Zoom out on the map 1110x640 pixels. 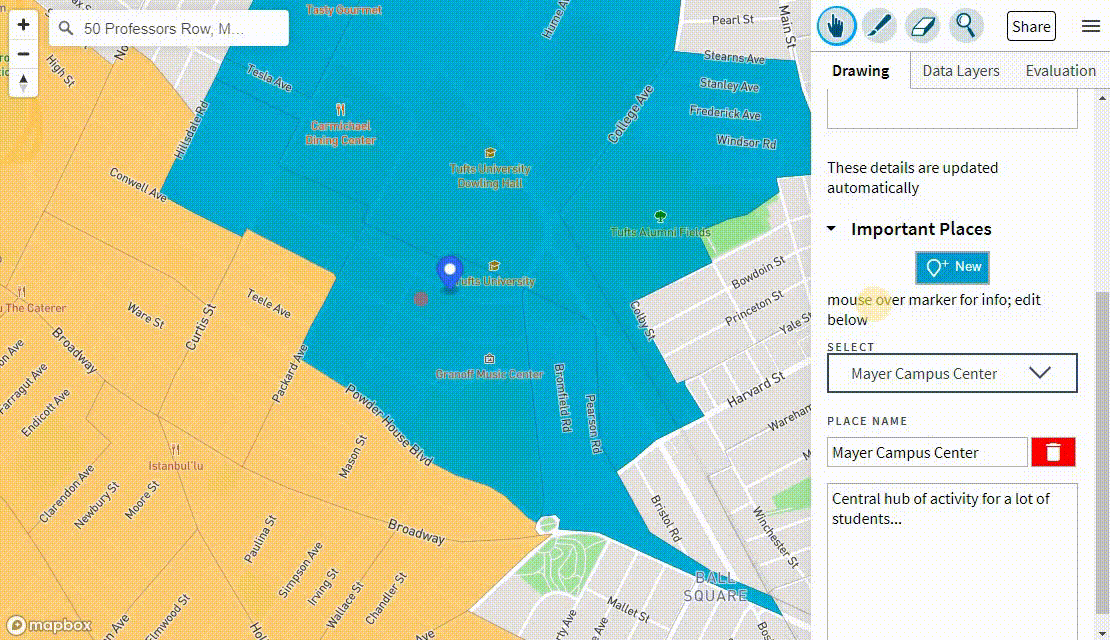(x=22, y=52)
